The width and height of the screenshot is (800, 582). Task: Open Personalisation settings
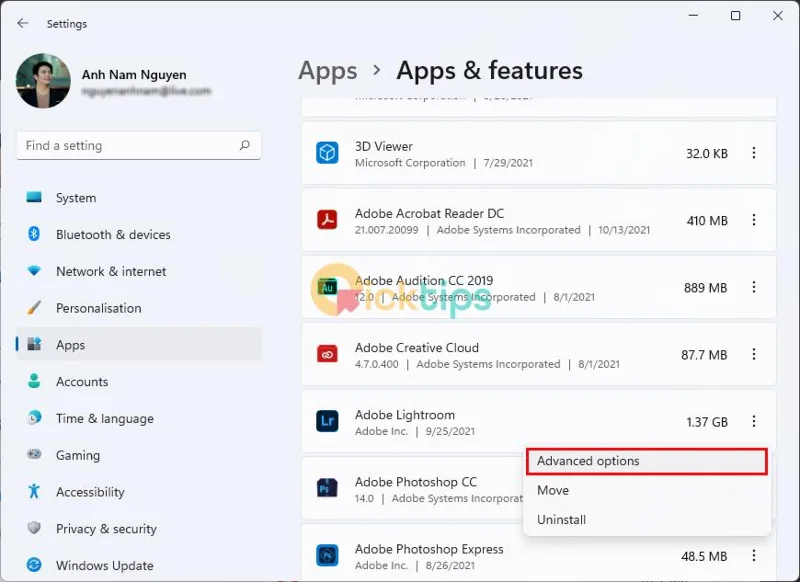(x=139, y=308)
